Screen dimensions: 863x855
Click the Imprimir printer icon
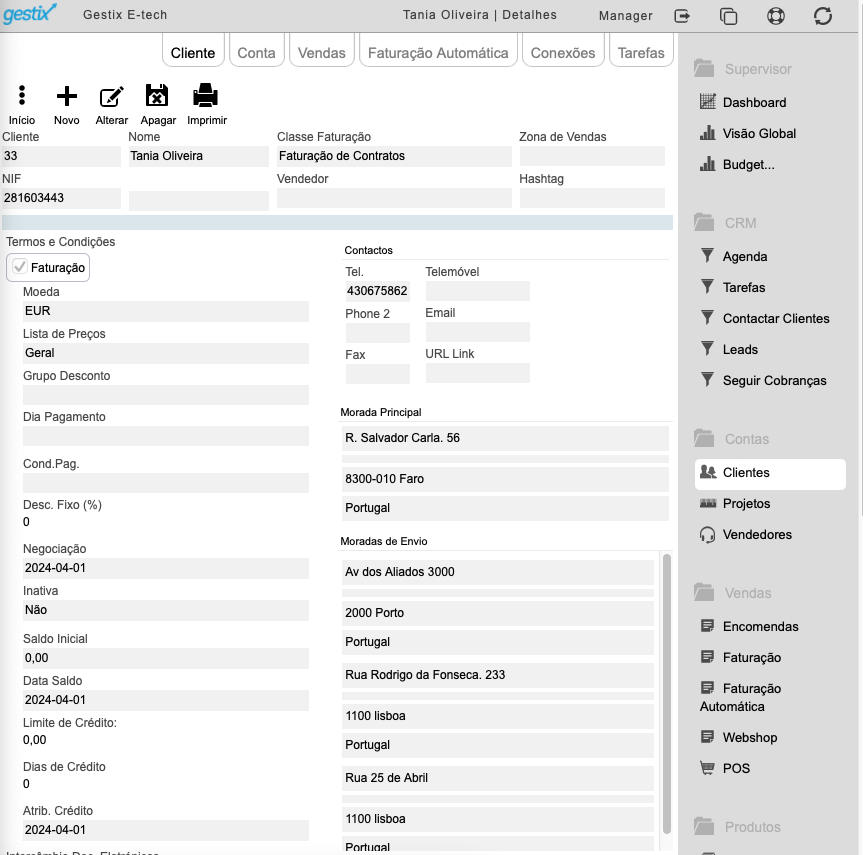click(206, 95)
